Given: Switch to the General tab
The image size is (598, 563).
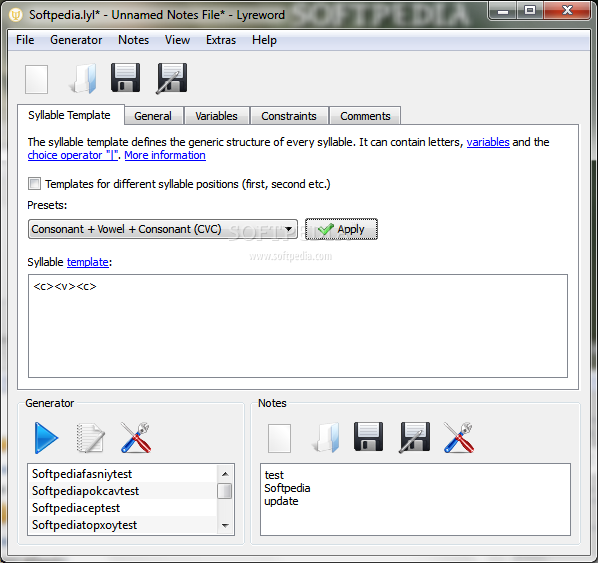Looking at the screenshot, I should pos(153,116).
